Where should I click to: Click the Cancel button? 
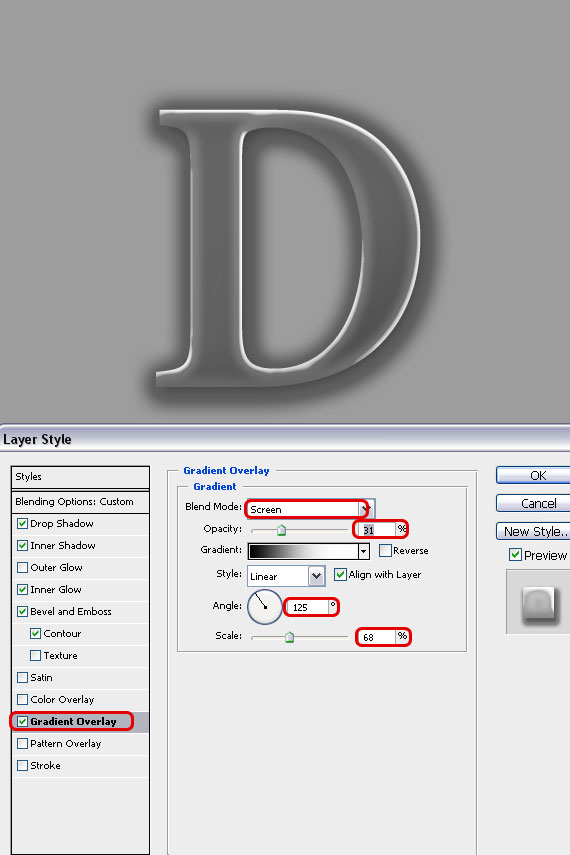tap(537, 503)
